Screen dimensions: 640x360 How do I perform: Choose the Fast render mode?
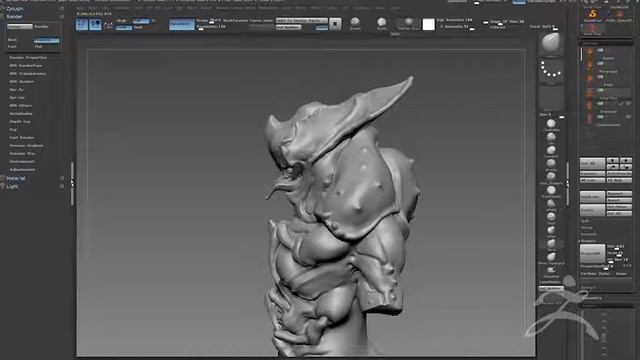[12, 47]
